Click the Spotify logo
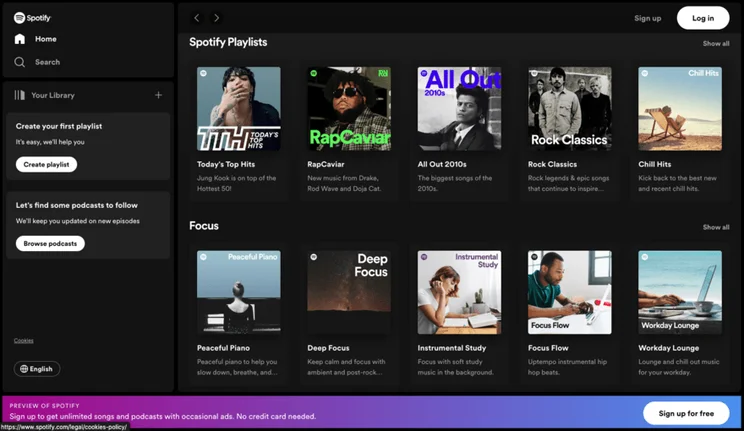The width and height of the screenshot is (744, 431). coord(32,18)
